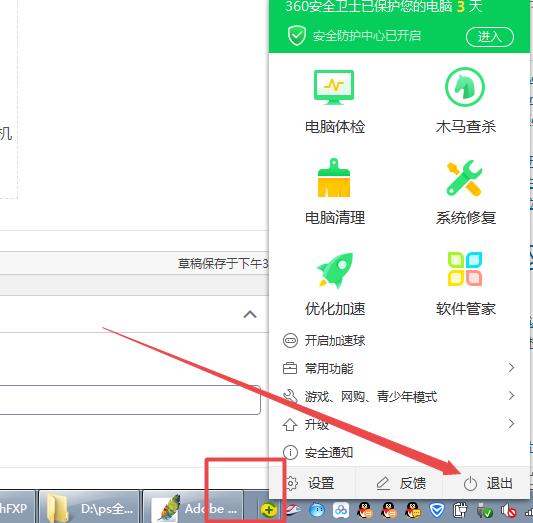The height and width of the screenshot is (523, 533).
Task: Click 退出 to exit 360 Security
Action: (x=488, y=483)
